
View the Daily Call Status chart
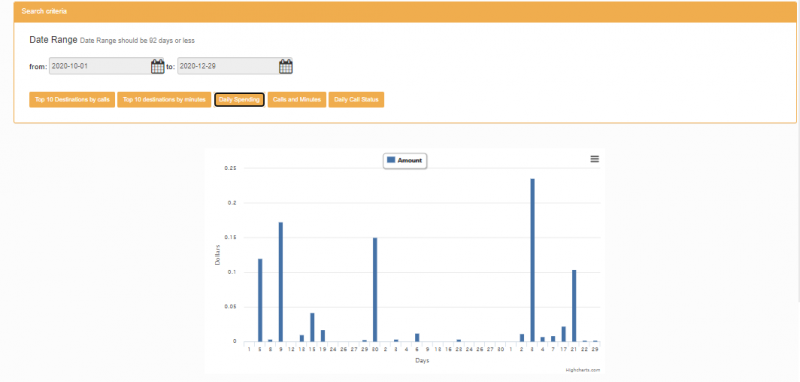pos(356,100)
